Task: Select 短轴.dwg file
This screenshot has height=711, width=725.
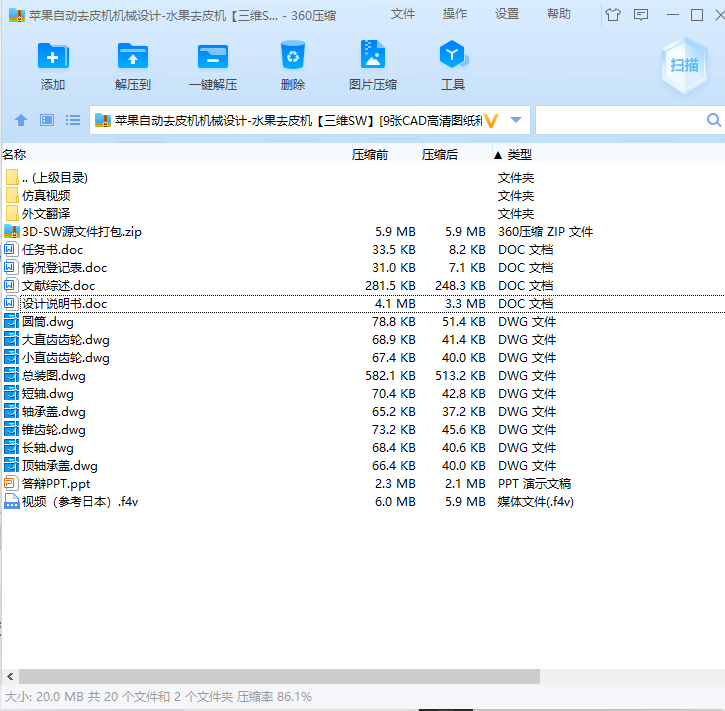Action: click(48, 394)
